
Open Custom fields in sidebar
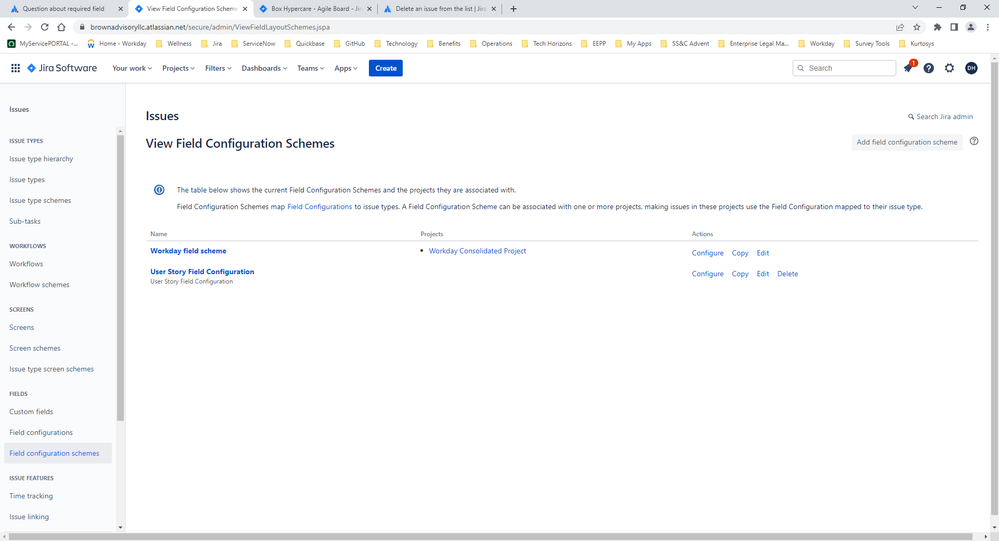point(31,412)
